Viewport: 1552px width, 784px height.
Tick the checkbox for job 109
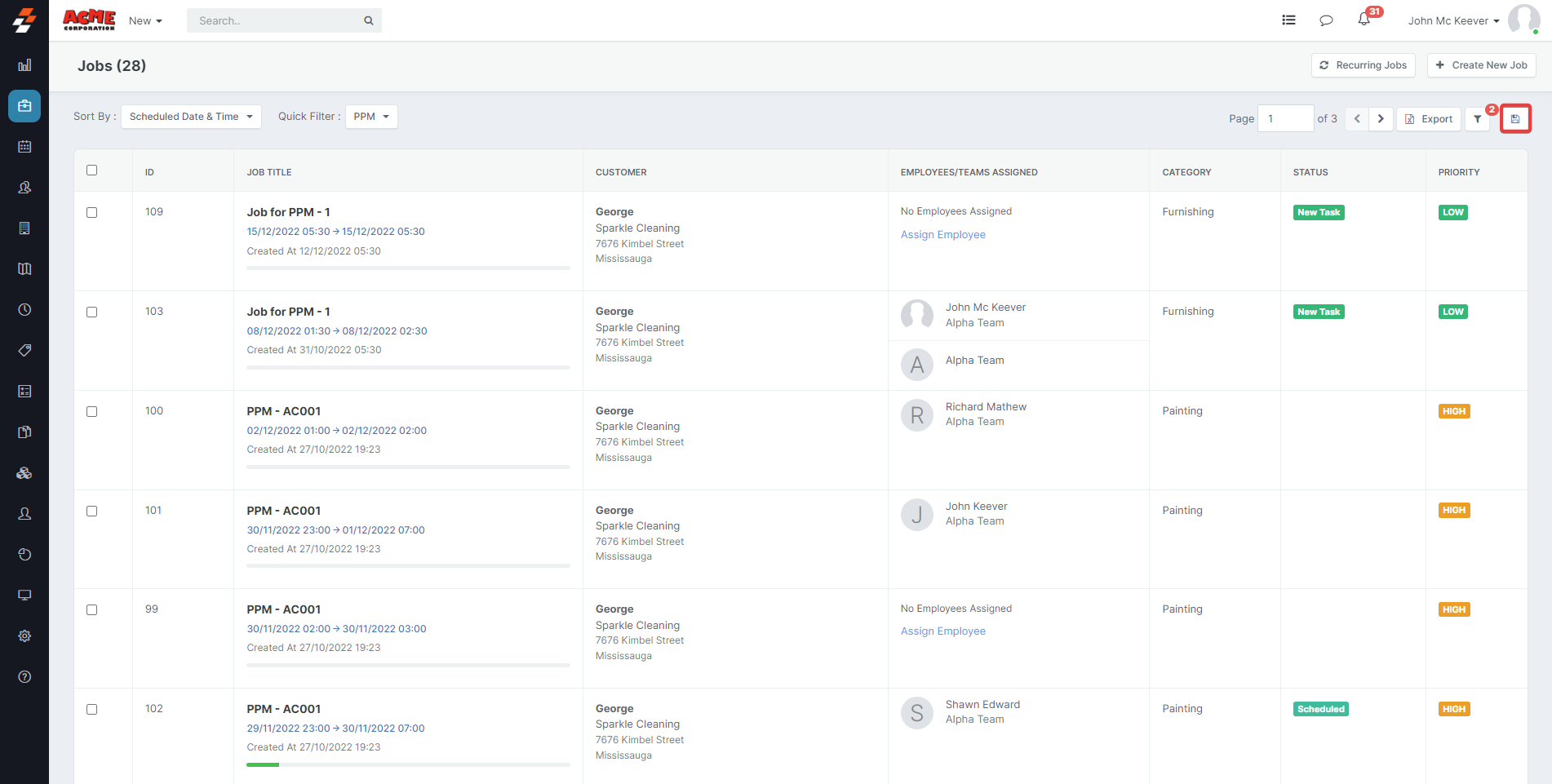point(92,213)
